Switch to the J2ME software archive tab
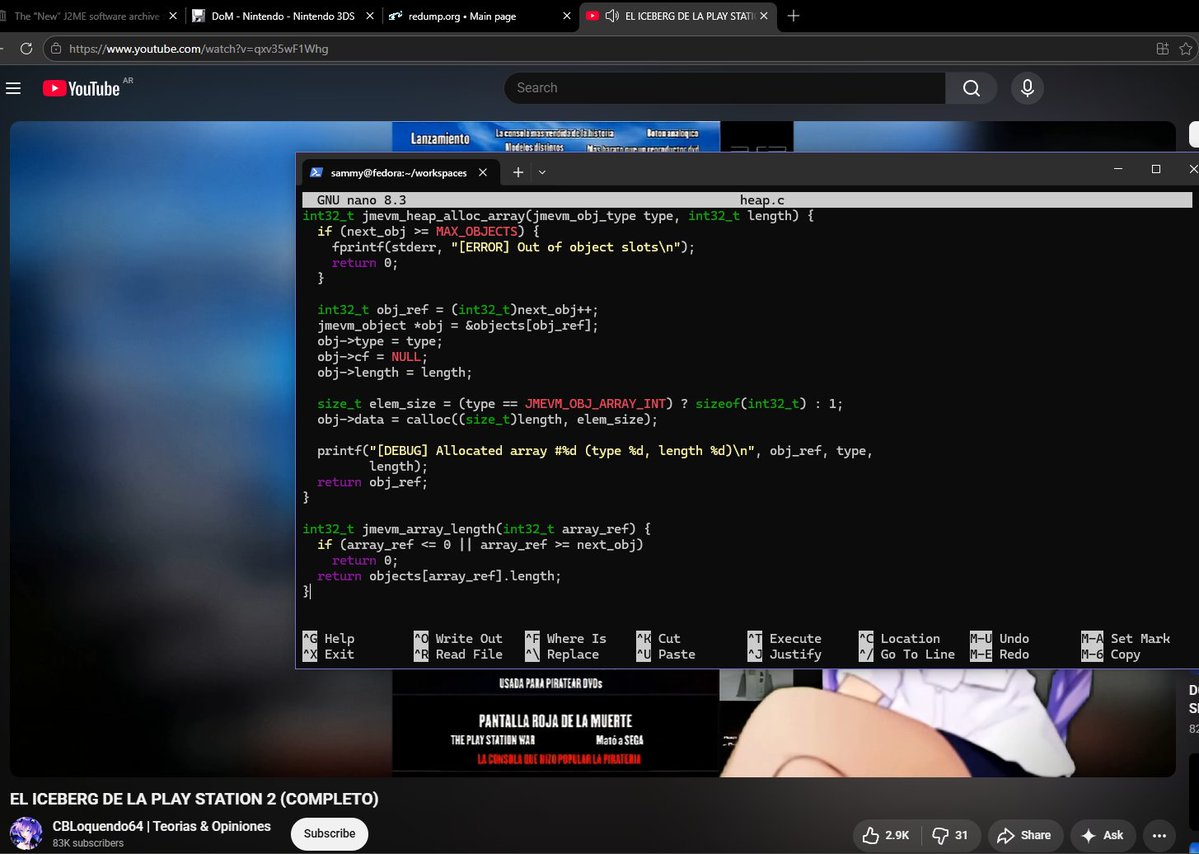1199x854 pixels. [86, 16]
